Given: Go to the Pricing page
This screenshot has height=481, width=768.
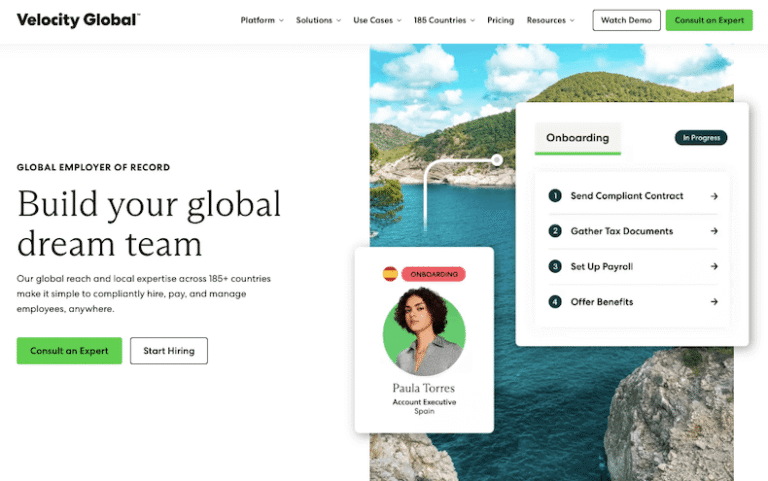Looking at the screenshot, I should [501, 20].
